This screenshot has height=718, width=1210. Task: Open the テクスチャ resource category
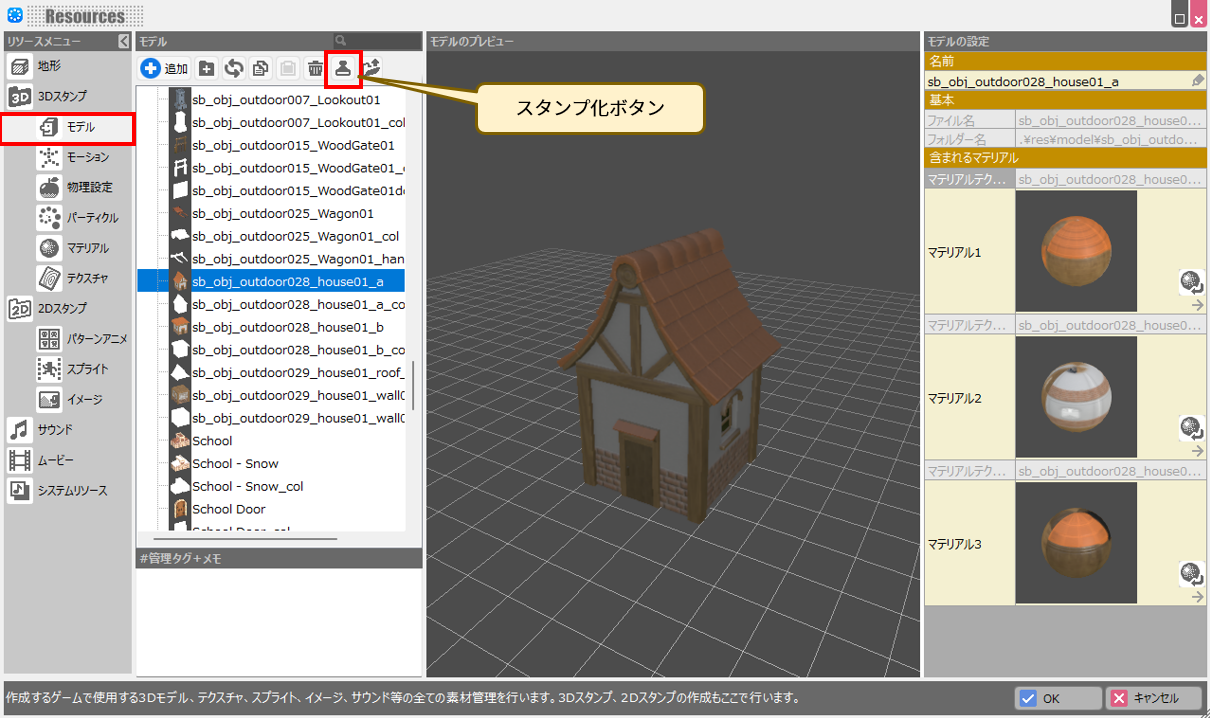click(87, 277)
